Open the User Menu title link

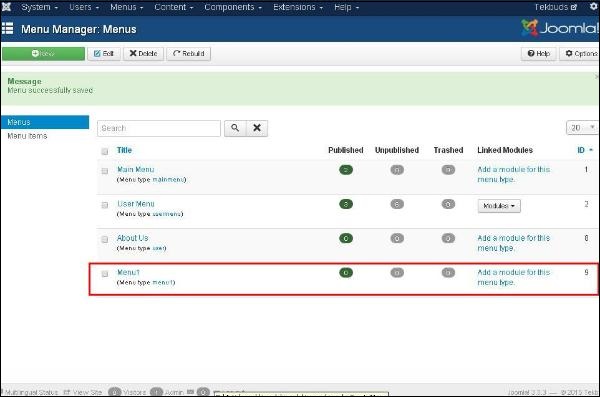coord(135,204)
